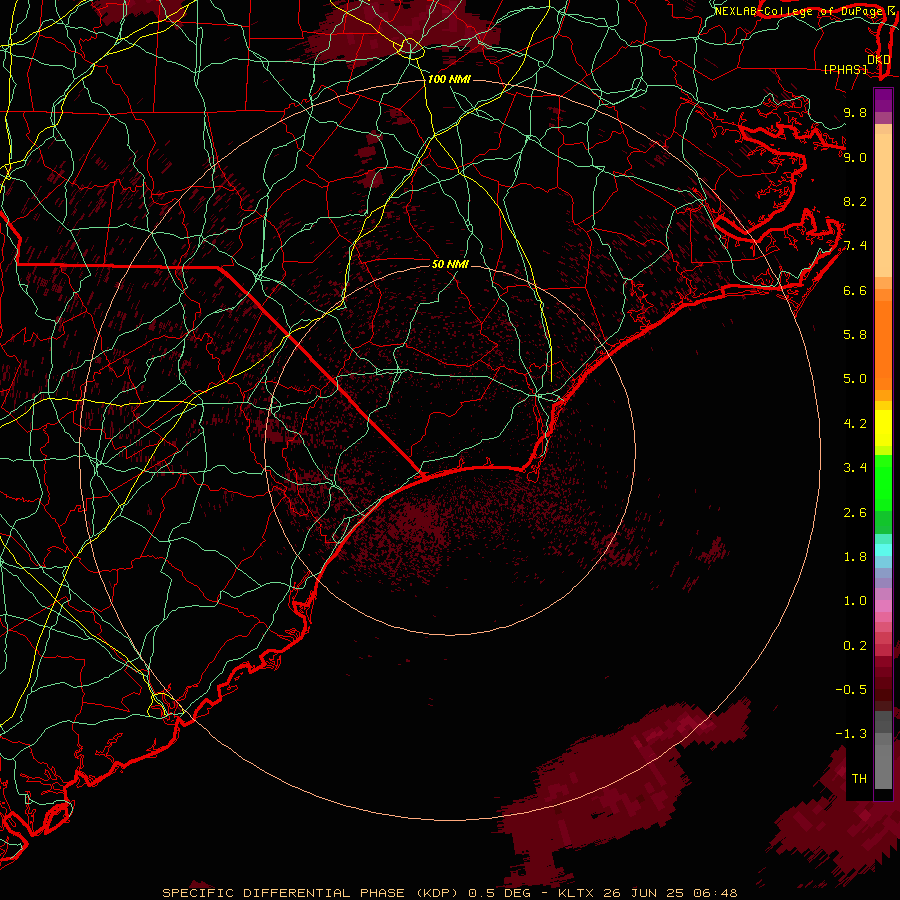The image size is (900, 900).
Task: Pick the bright green band on the color scale
Action: coord(883,483)
